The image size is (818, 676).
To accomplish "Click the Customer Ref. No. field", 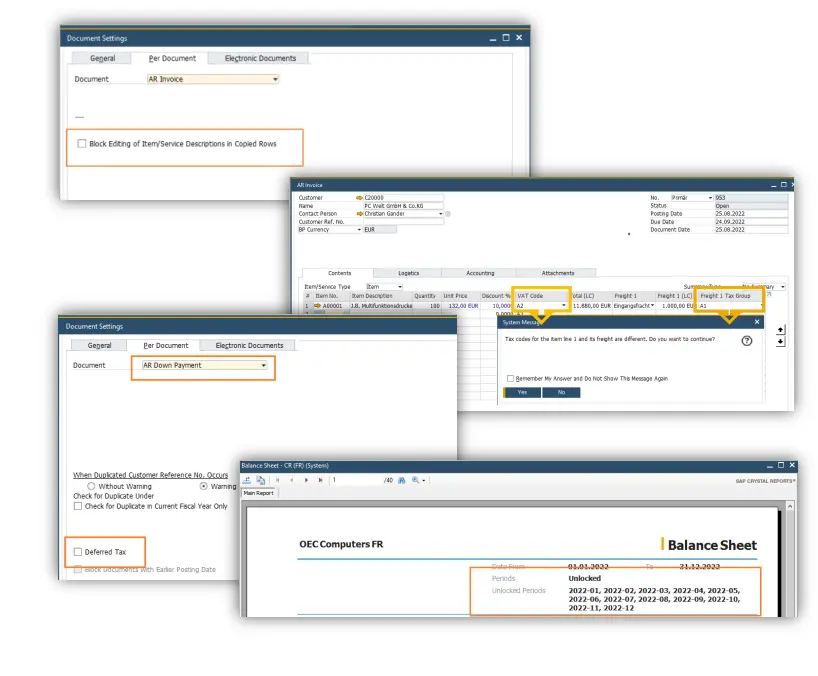I will (x=403, y=222).
